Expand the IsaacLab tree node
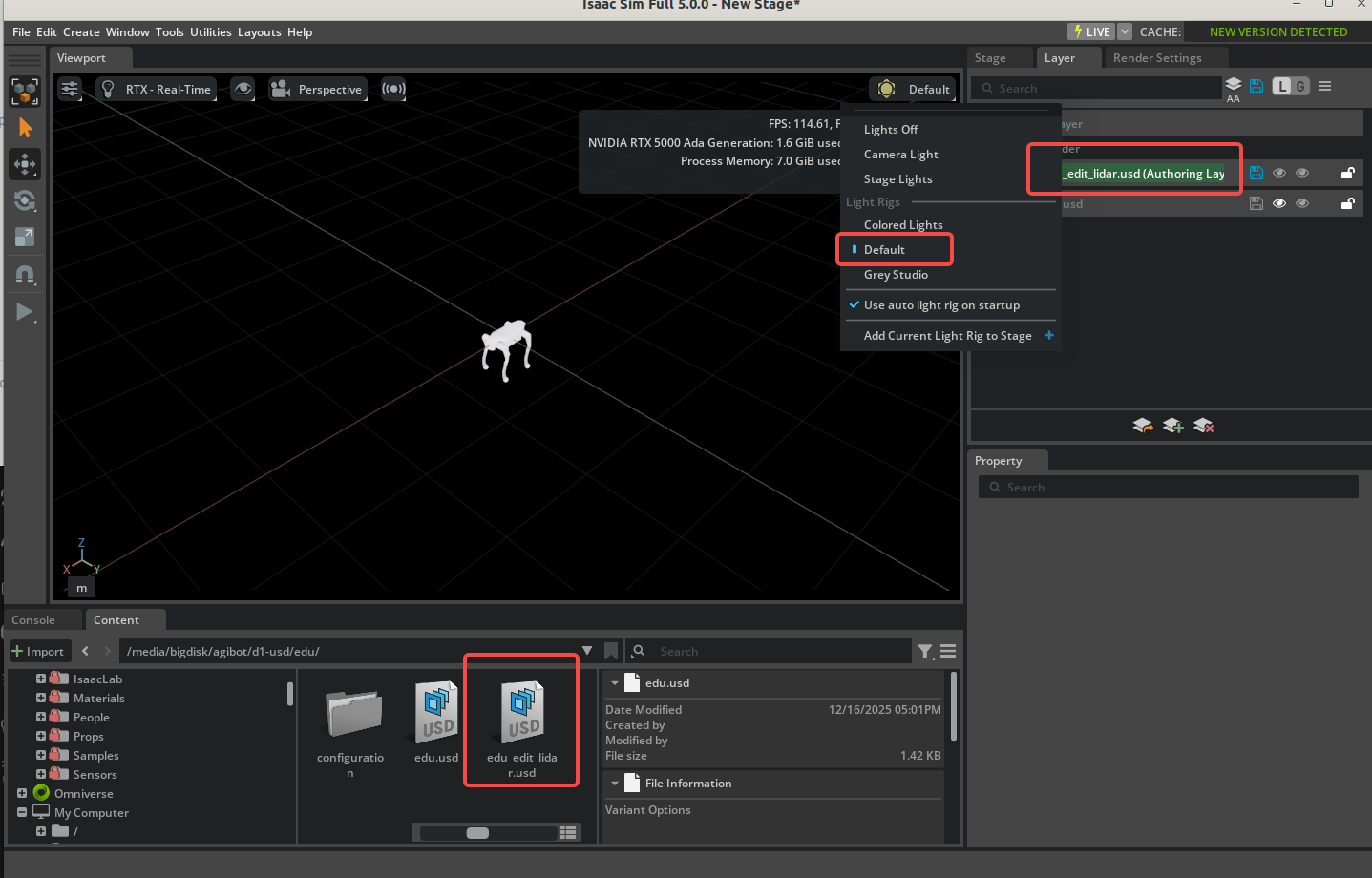Screen dimensions: 1372x878 point(41,679)
